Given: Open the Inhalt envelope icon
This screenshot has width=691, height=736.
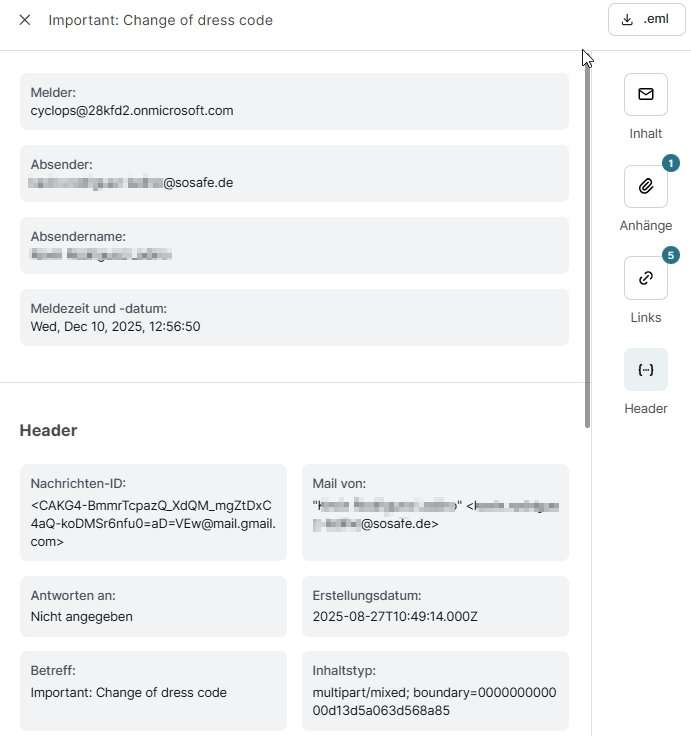Looking at the screenshot, I should (646, 94).
